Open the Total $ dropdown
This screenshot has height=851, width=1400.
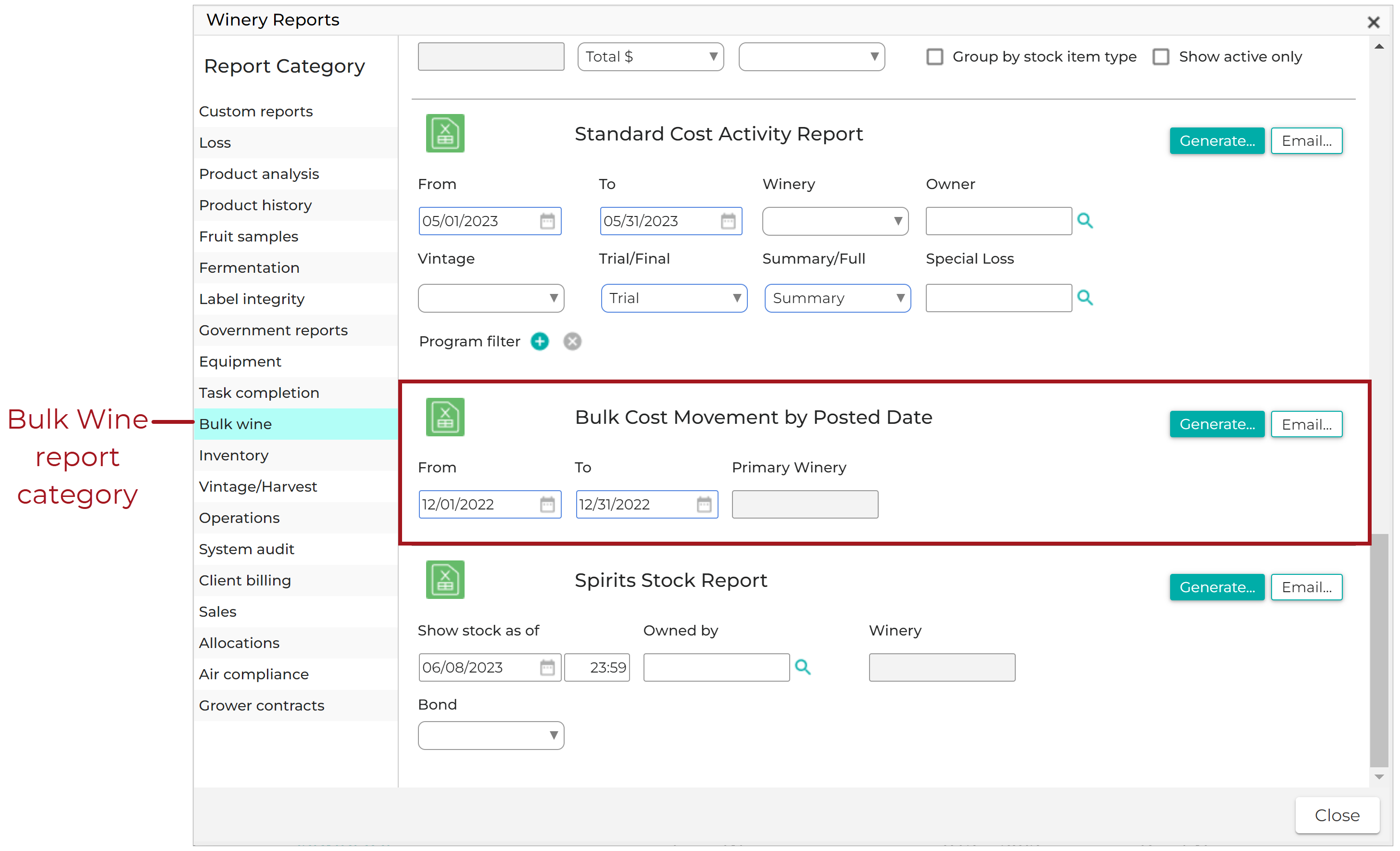click(x=651, y=57)
